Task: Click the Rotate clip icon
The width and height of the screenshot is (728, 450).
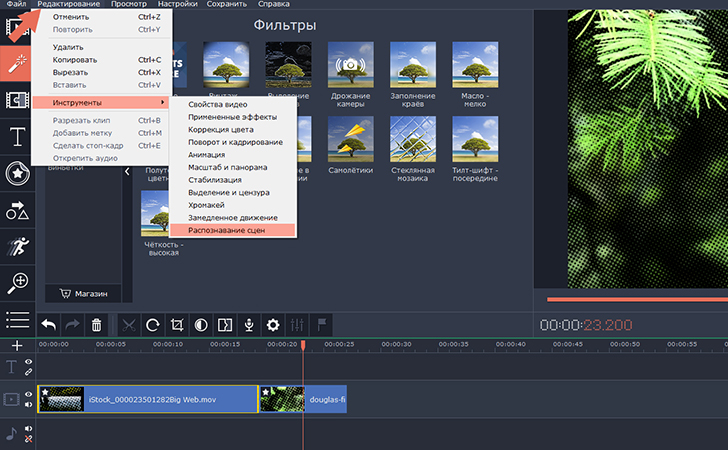Action: click(x=152, y=324)
